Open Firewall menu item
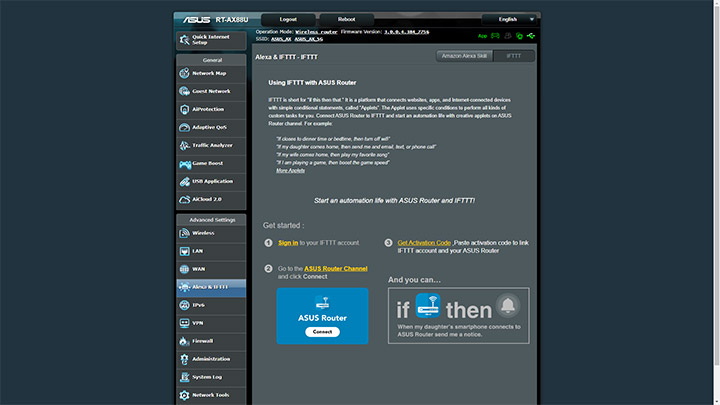This screenshot has width=720, height=405. click(211, 341)
